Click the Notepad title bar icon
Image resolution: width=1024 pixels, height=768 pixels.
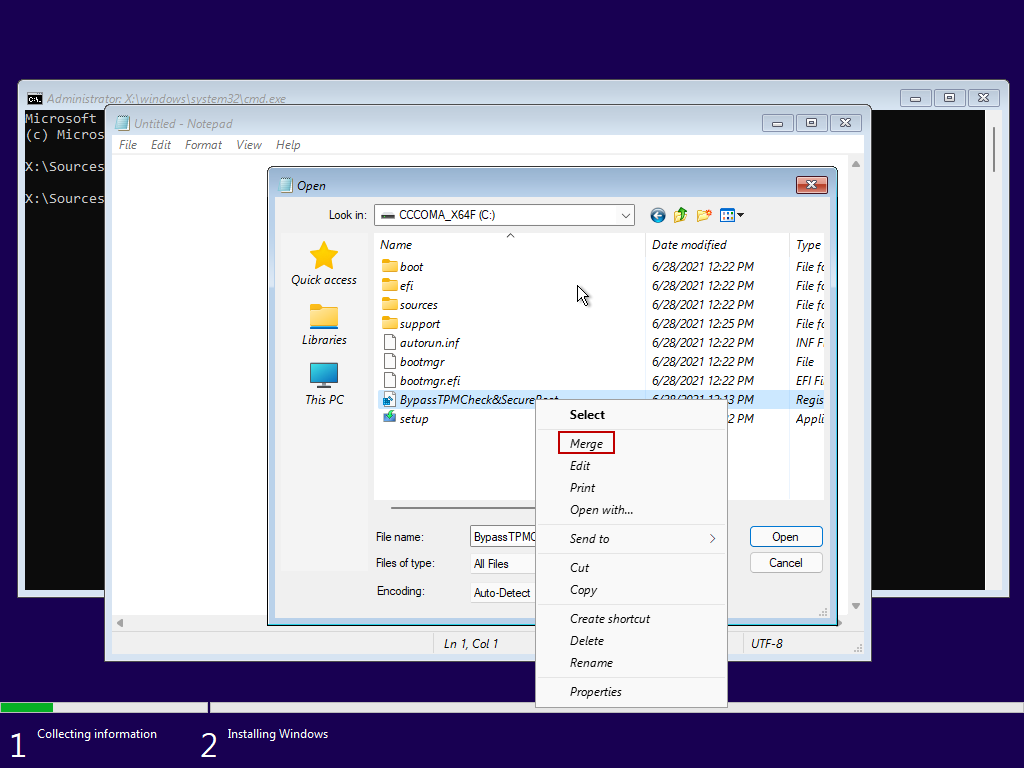coord(123,123)
